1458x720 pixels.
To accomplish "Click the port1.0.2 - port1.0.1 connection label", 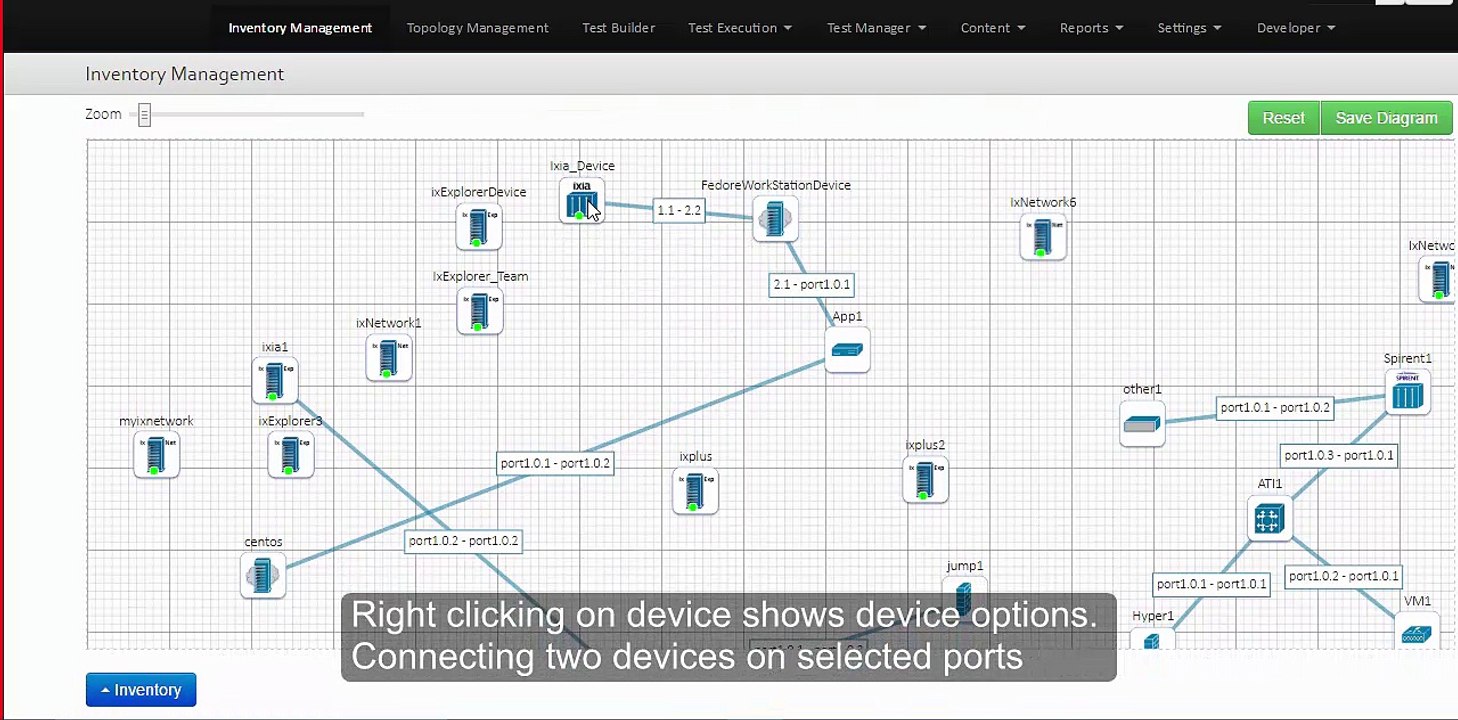I will (1342, 576).
